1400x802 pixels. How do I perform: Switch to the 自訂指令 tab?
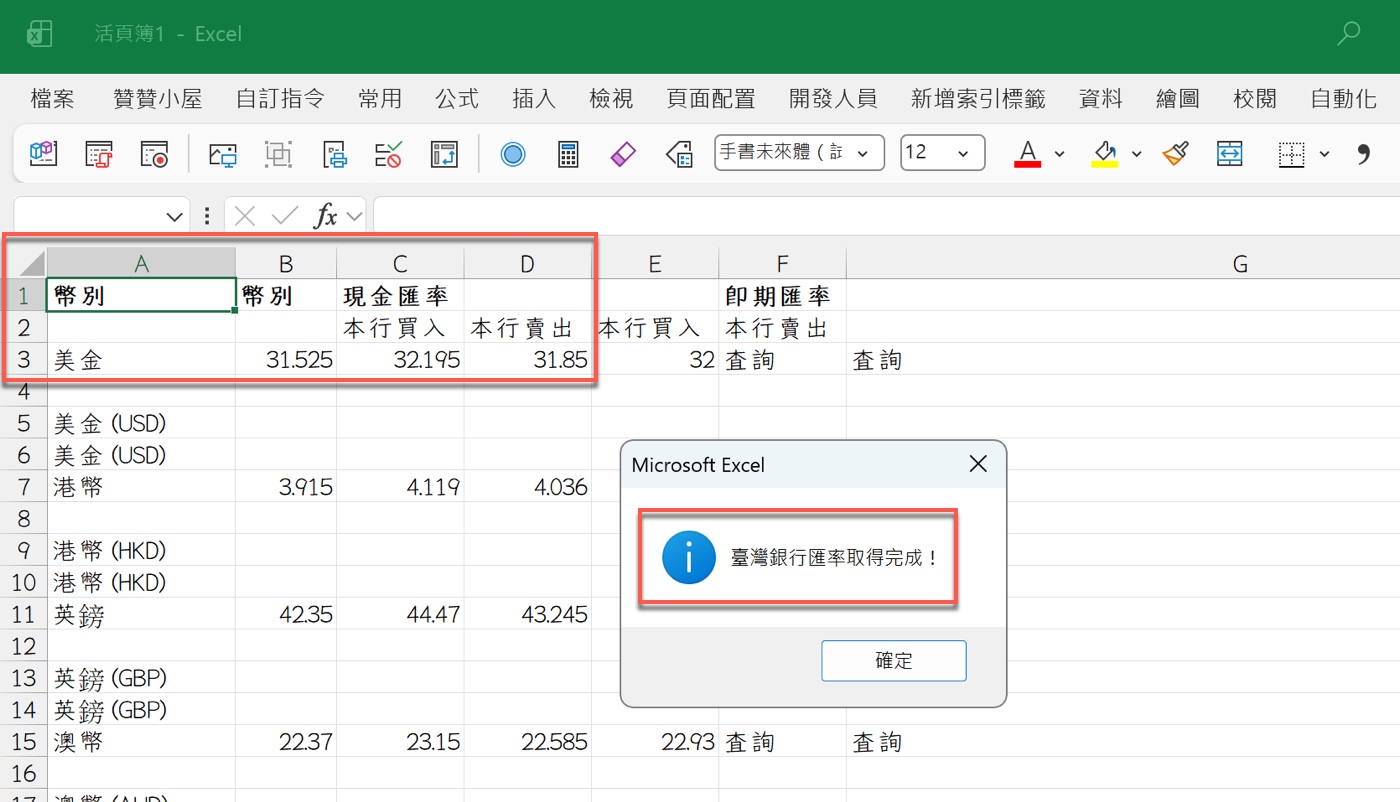pos(280,98)
